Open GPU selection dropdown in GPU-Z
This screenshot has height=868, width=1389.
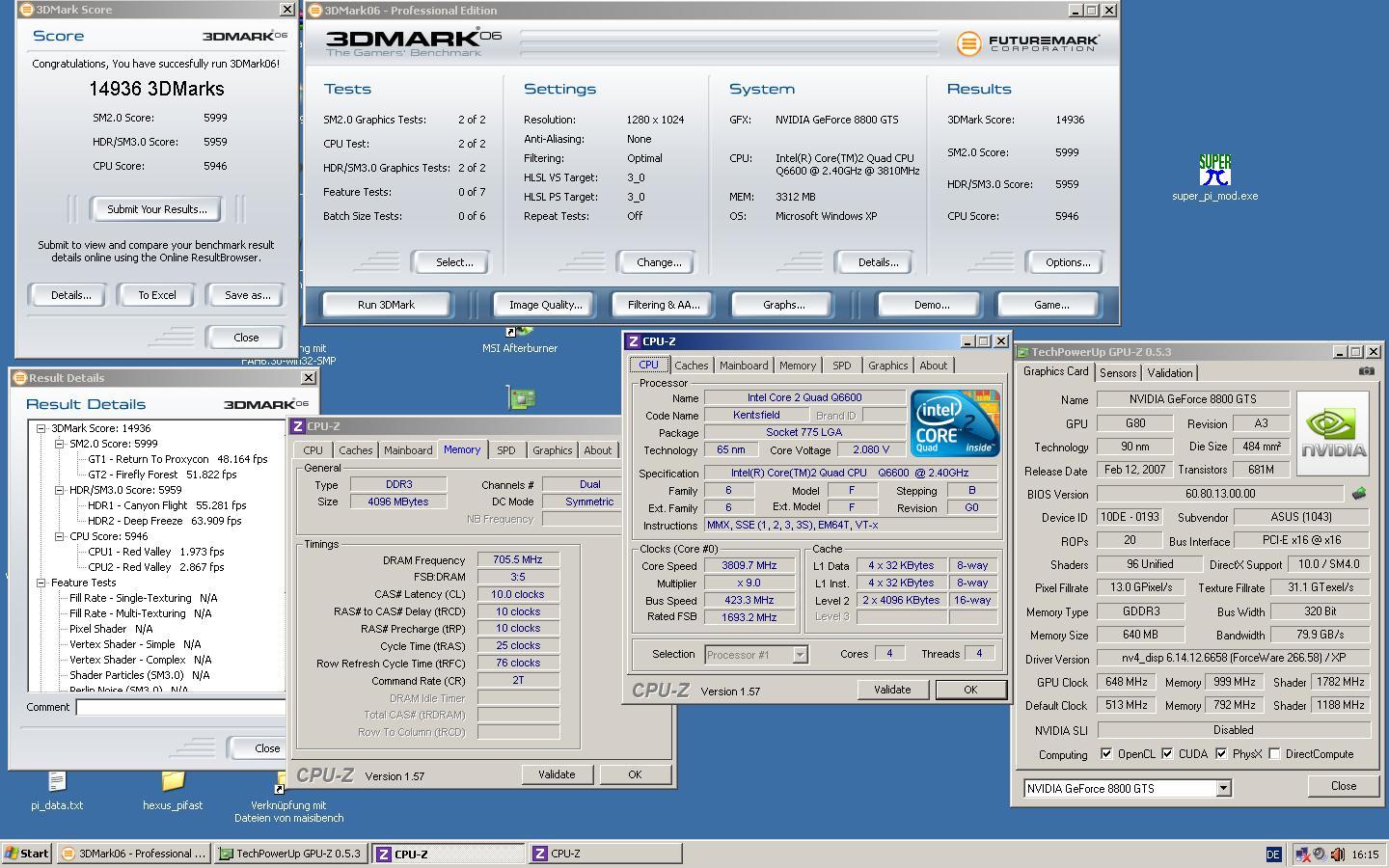(1223, 789)
